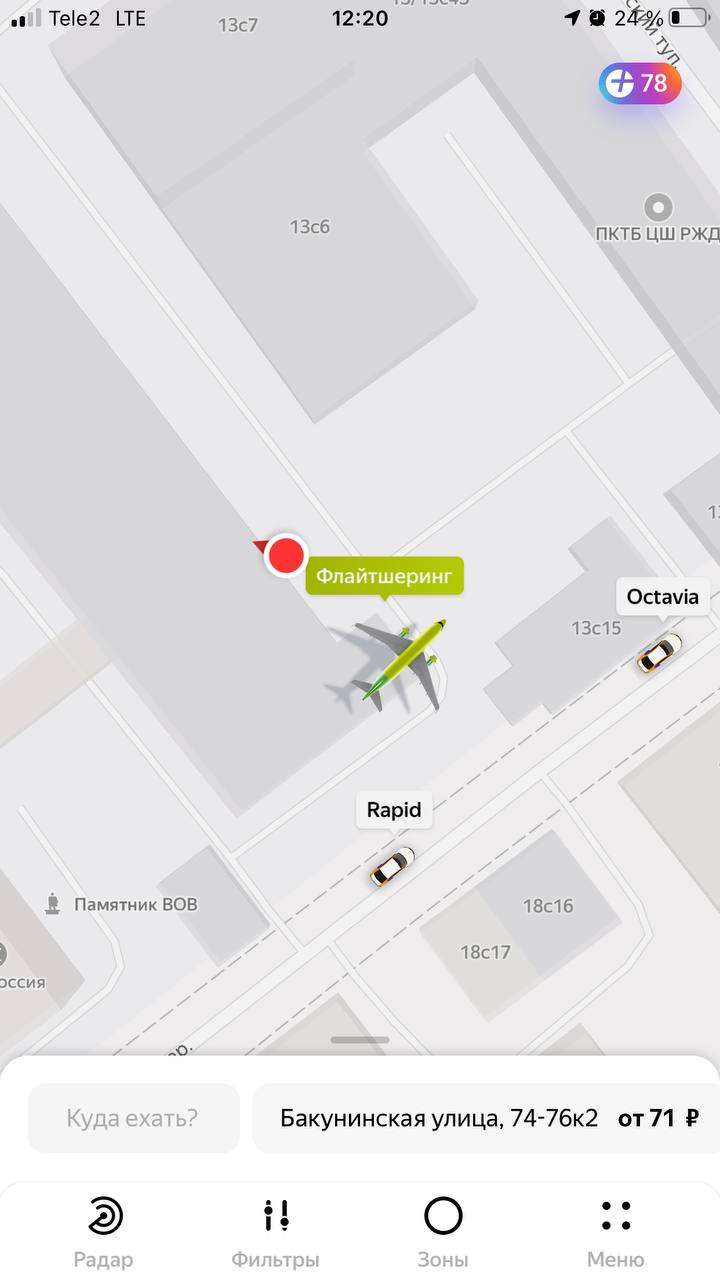Tap building 13с6 on the map

pyautogui.click(x=310, y=227)
